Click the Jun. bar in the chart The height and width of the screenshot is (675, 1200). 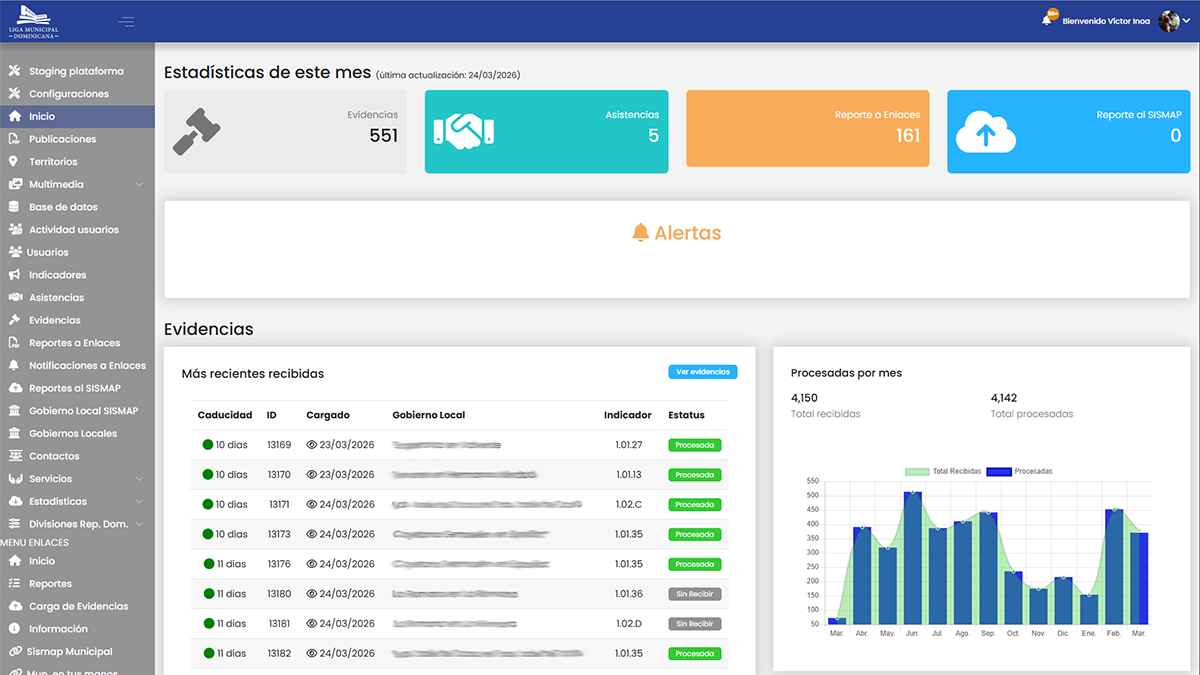[x=912, y=558]
